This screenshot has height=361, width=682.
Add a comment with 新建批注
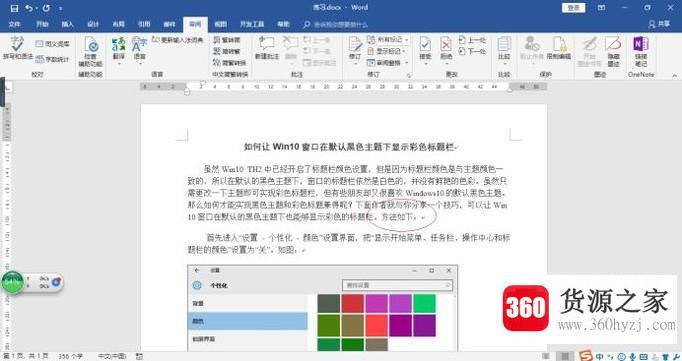267,48
